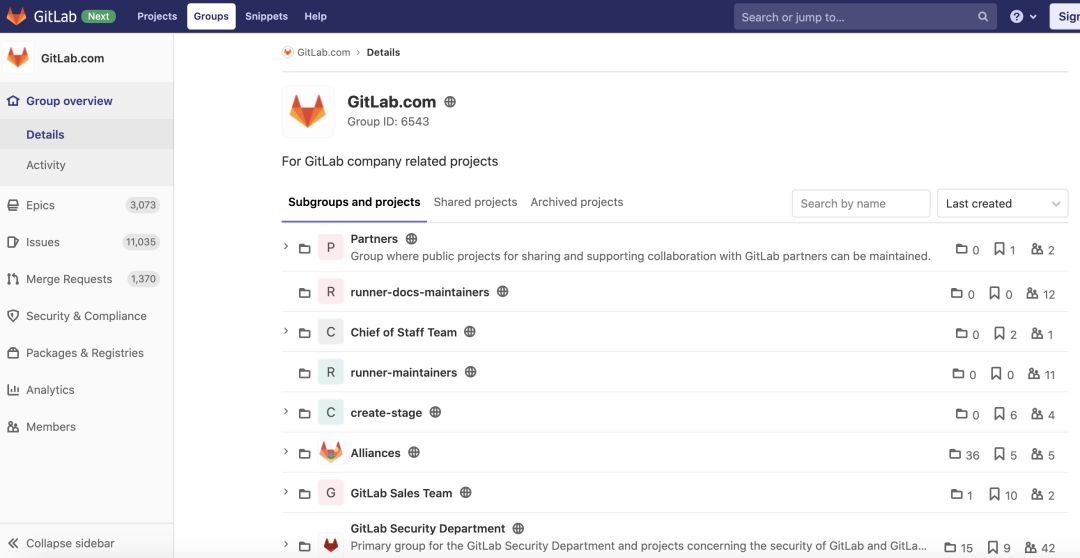Click the Security & Compliance shield icon
The width and height of the screenshot is (1080, 558).
(12, 316)
